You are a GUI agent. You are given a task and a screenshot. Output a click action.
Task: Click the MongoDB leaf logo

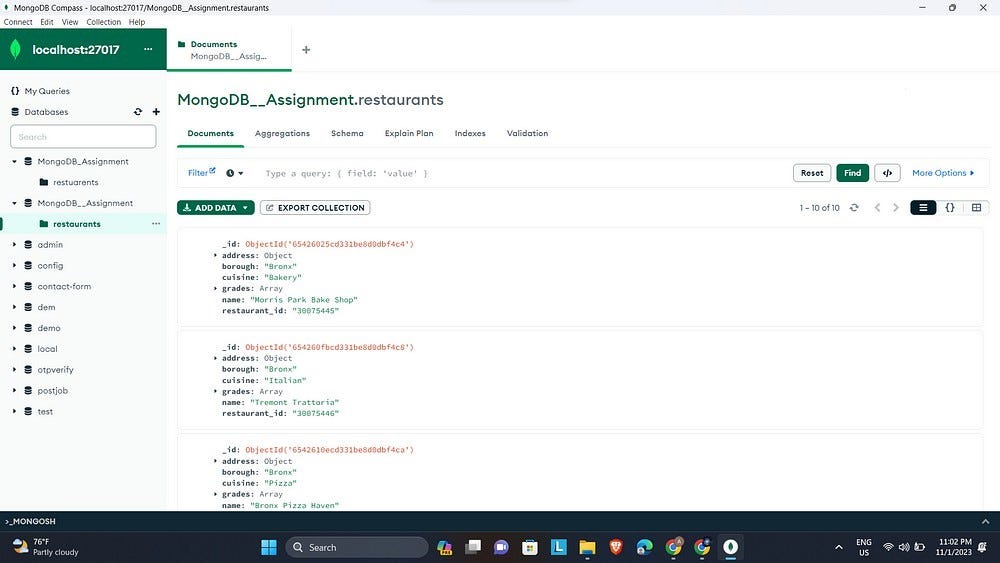(x=16, y=49)
